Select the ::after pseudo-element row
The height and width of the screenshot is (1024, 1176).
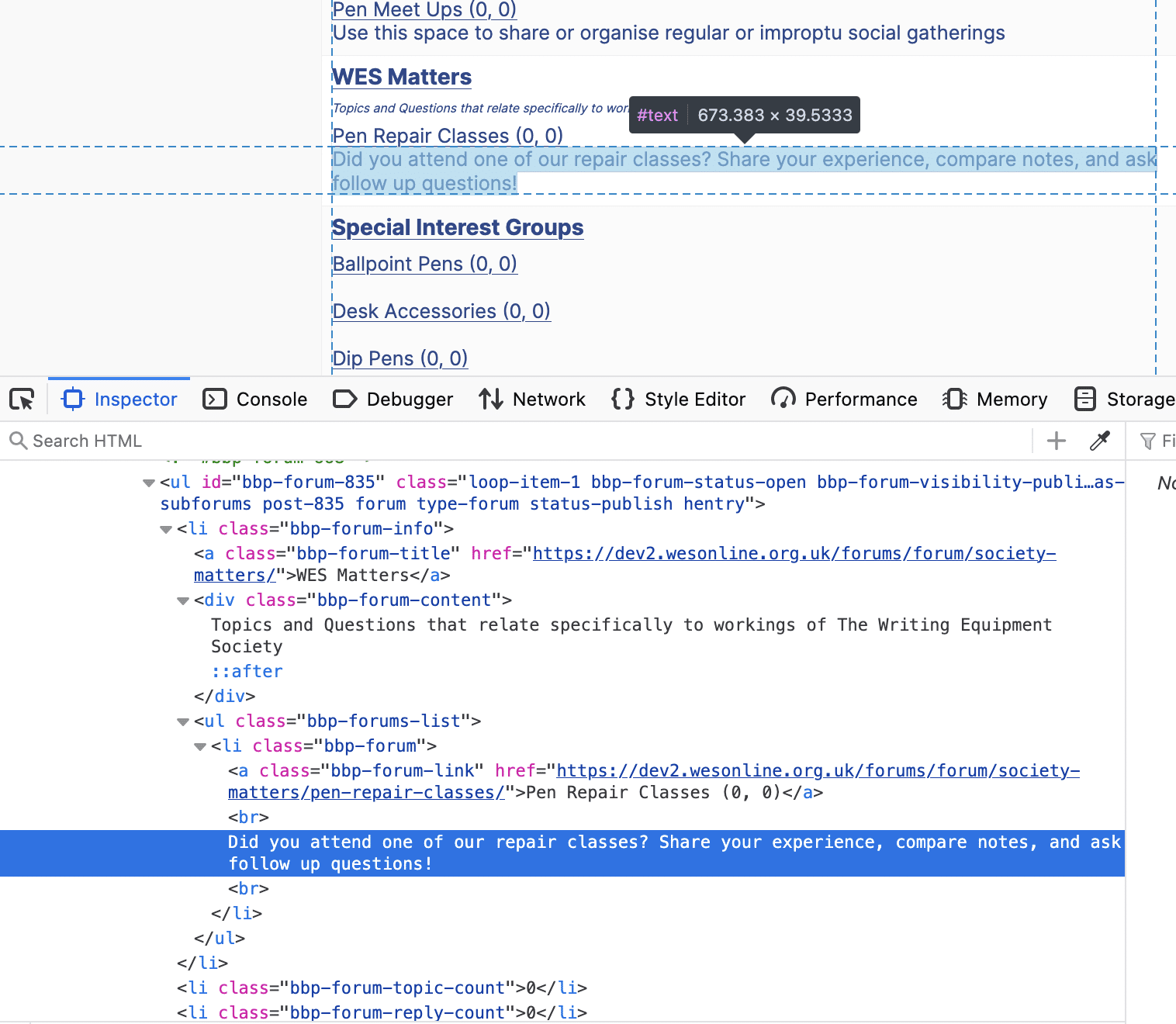point(247,671)
